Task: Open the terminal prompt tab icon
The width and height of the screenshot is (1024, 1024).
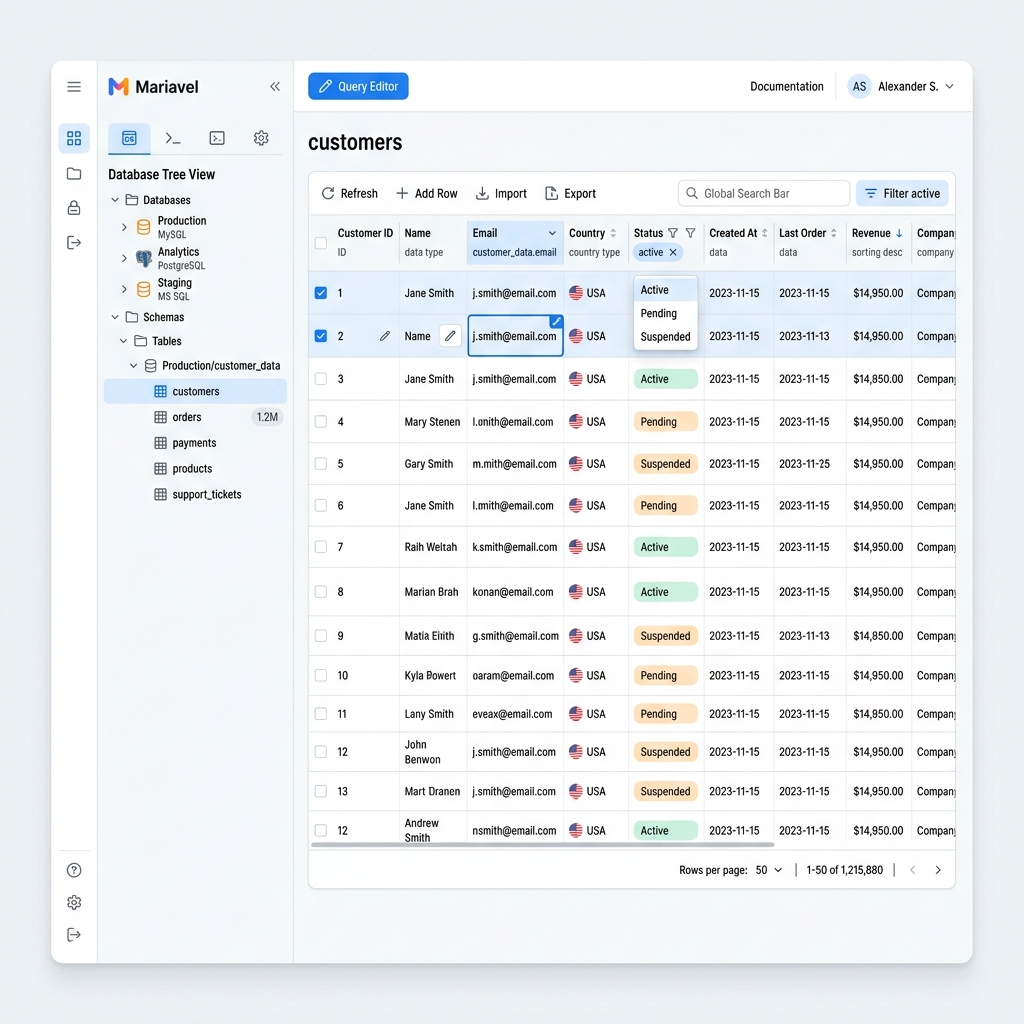Action: click(173, 138)
